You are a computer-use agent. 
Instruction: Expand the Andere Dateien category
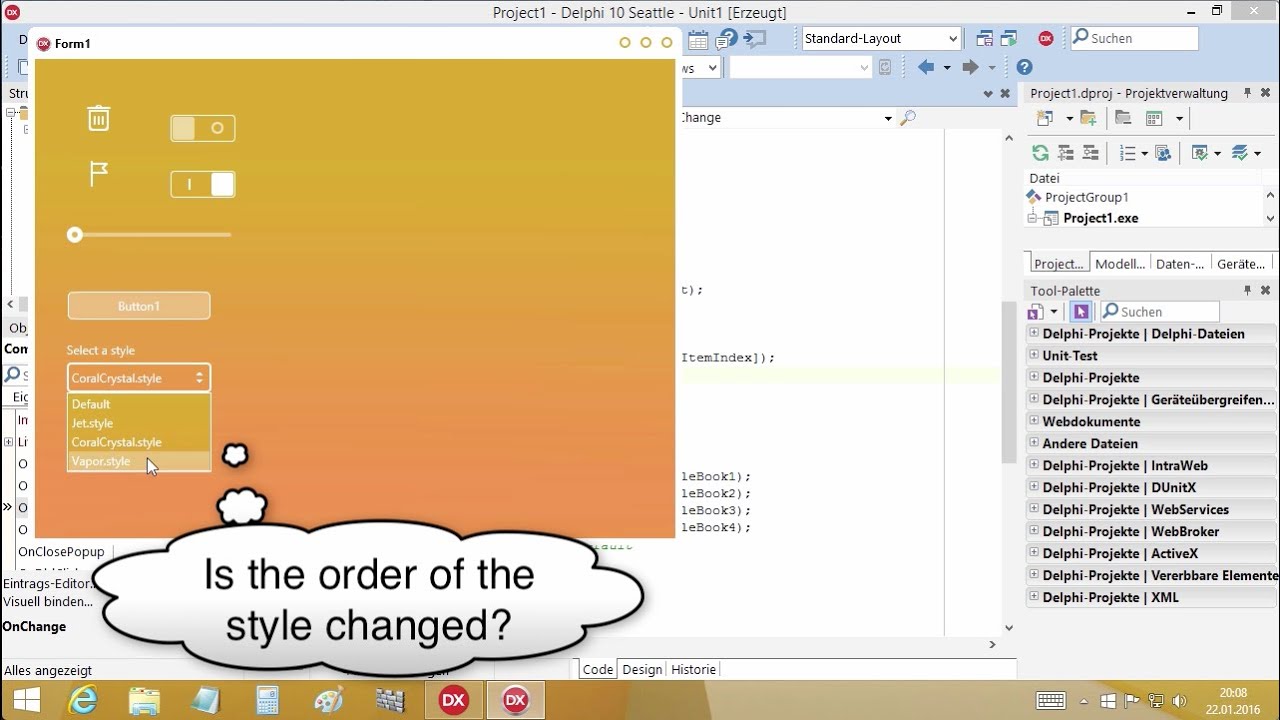(1034, 443)
